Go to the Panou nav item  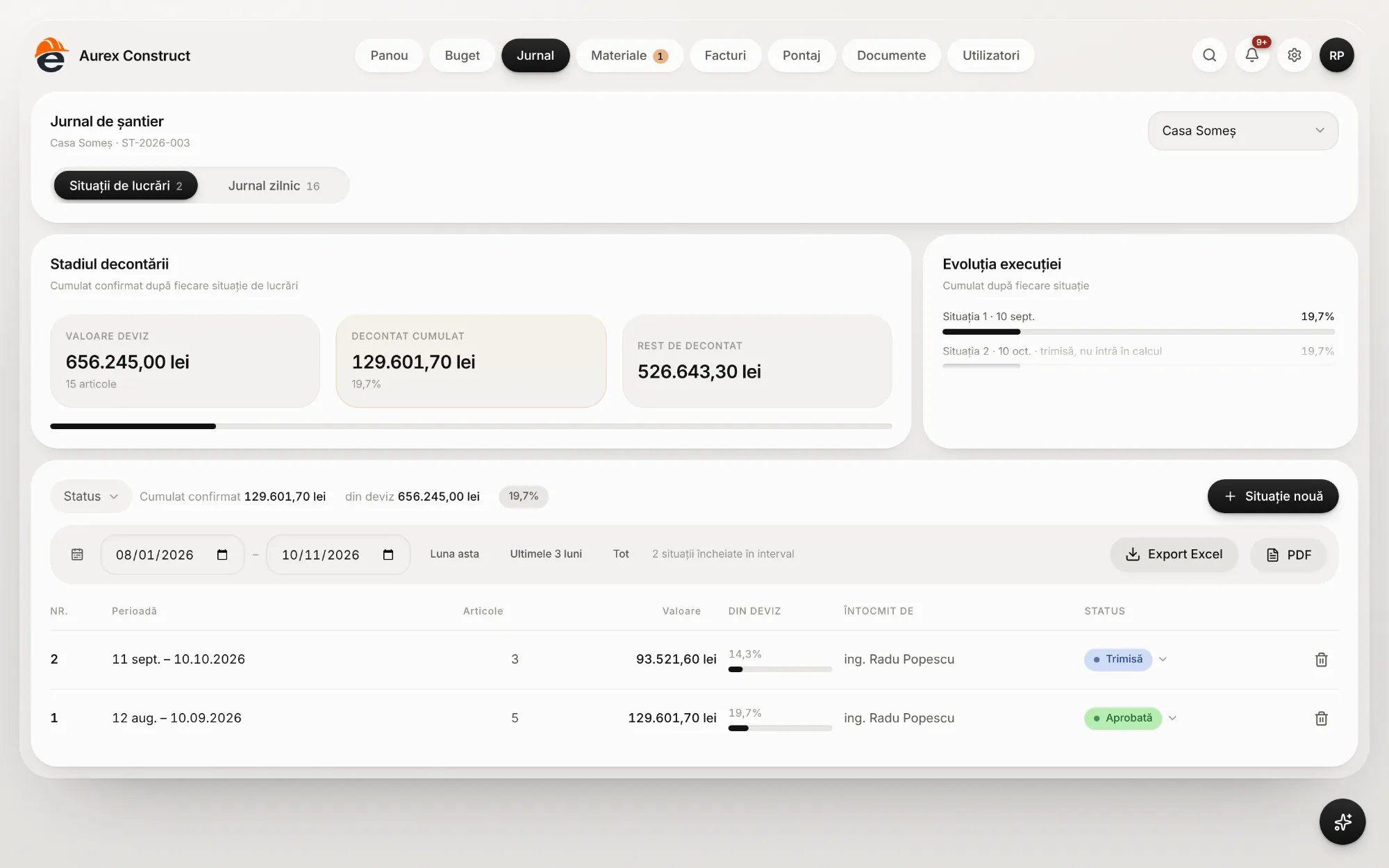click(389, 55)
